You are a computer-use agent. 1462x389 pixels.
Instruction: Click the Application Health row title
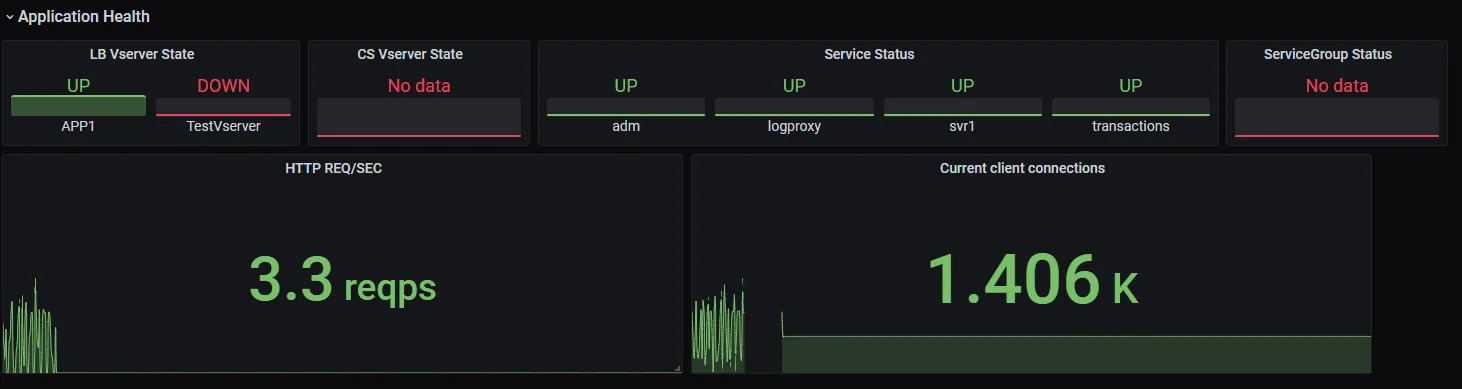[x=84, y=16]
